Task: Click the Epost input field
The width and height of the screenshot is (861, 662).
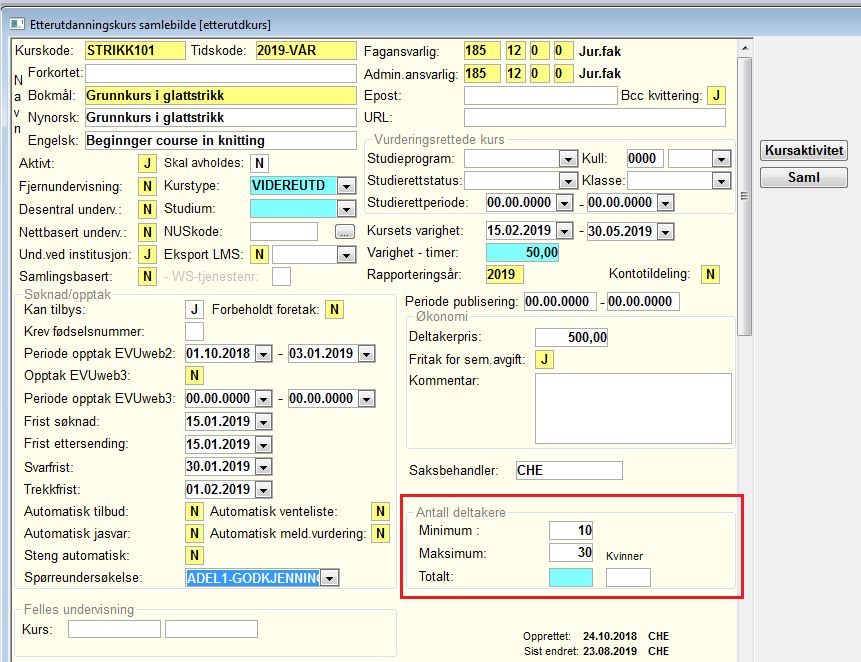Action: (x=540, y=96)
